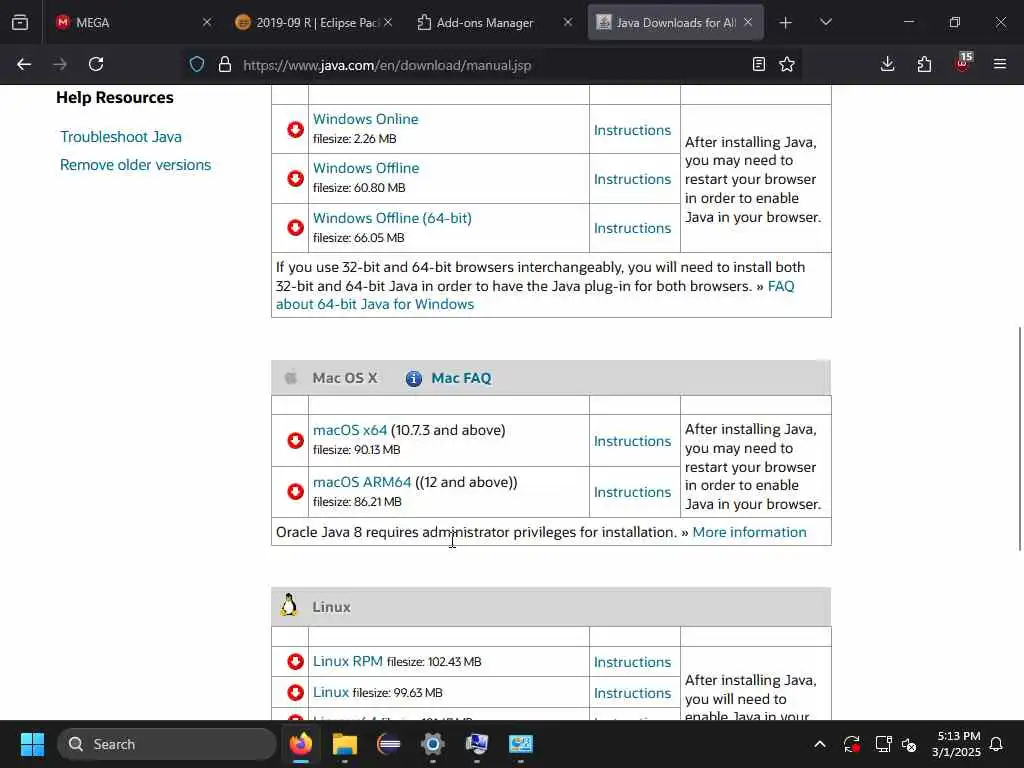Viewport: 1024px width, 768px height.
Task: Open the Mac FAQ link
Action: click(x=461, y=378)
